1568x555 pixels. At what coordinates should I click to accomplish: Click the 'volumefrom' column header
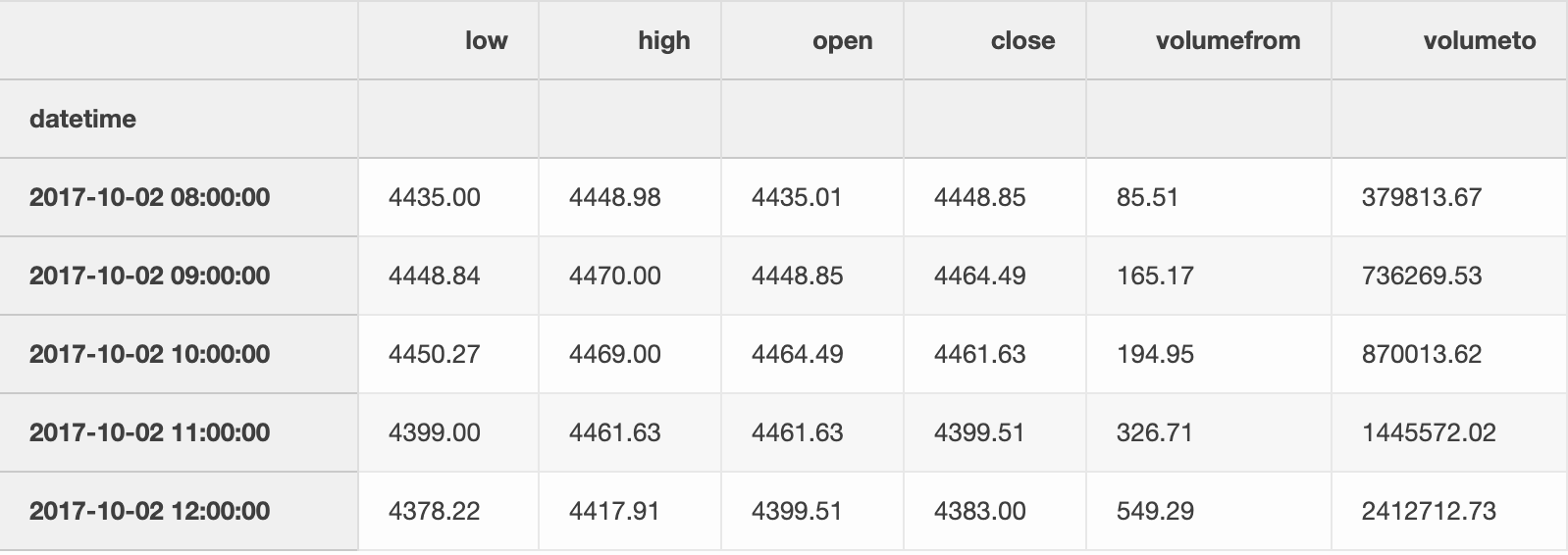tap(1228, 40)
